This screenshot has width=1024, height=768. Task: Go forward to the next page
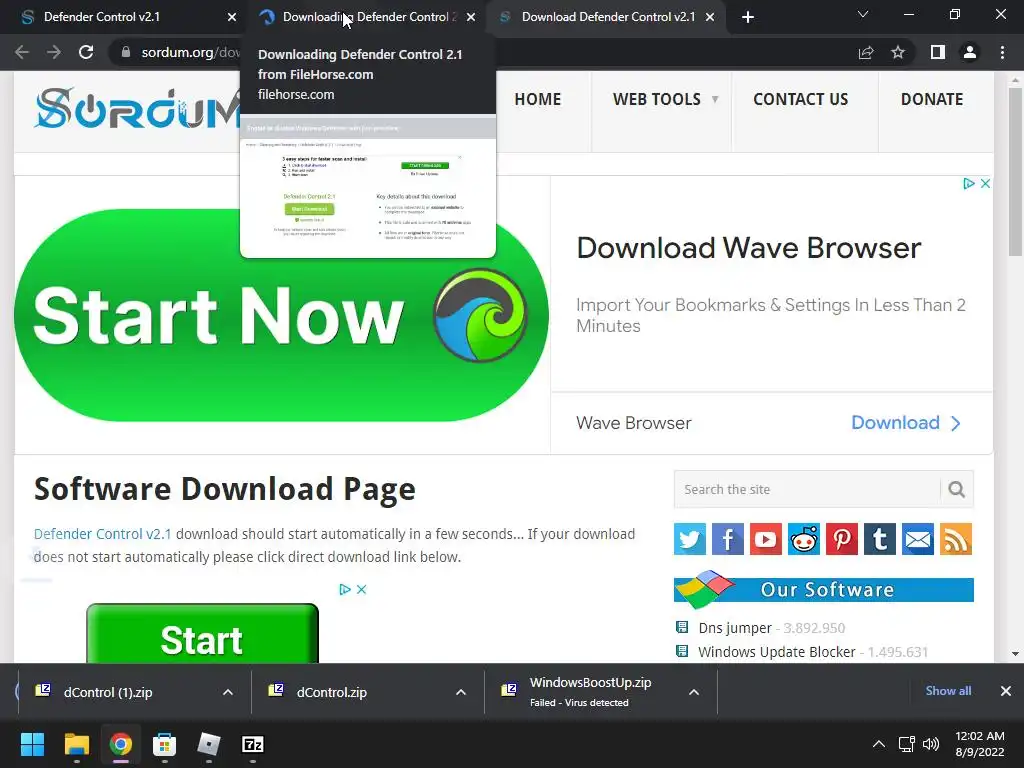pos(54,52)
